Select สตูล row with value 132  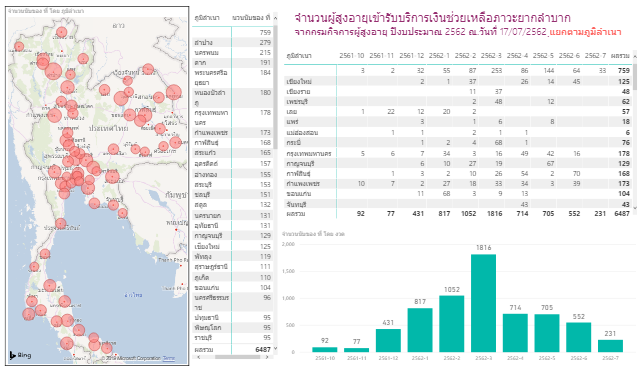coord(232,205)
